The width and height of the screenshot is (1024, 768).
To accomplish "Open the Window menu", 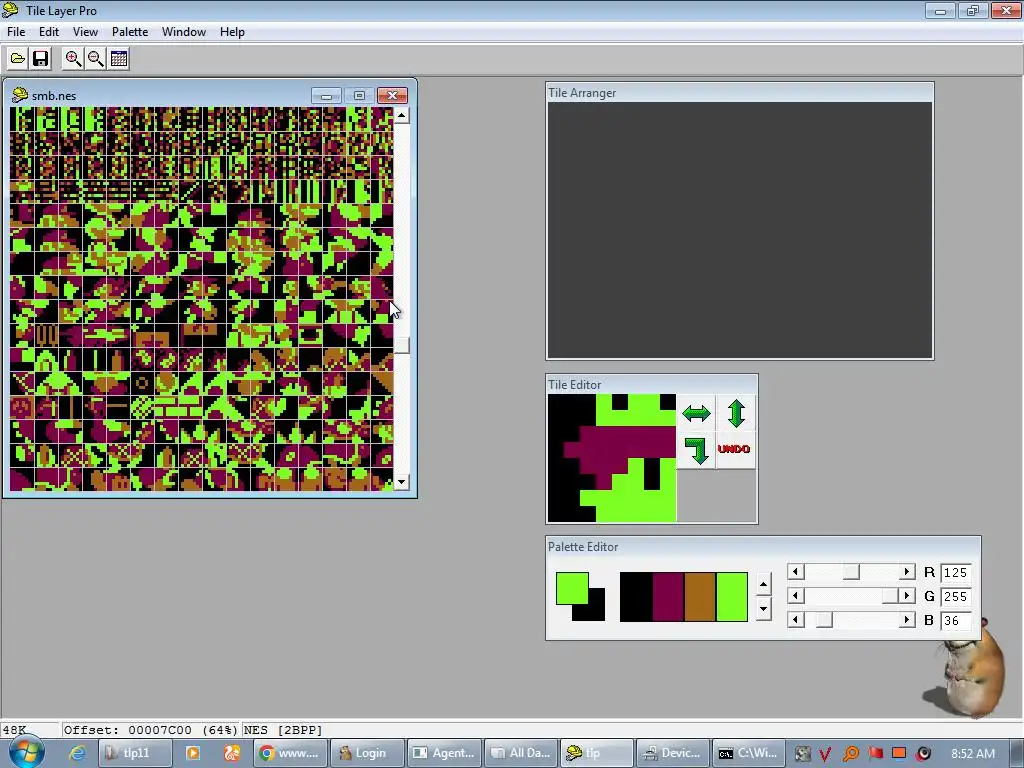I will click(184, 31).
